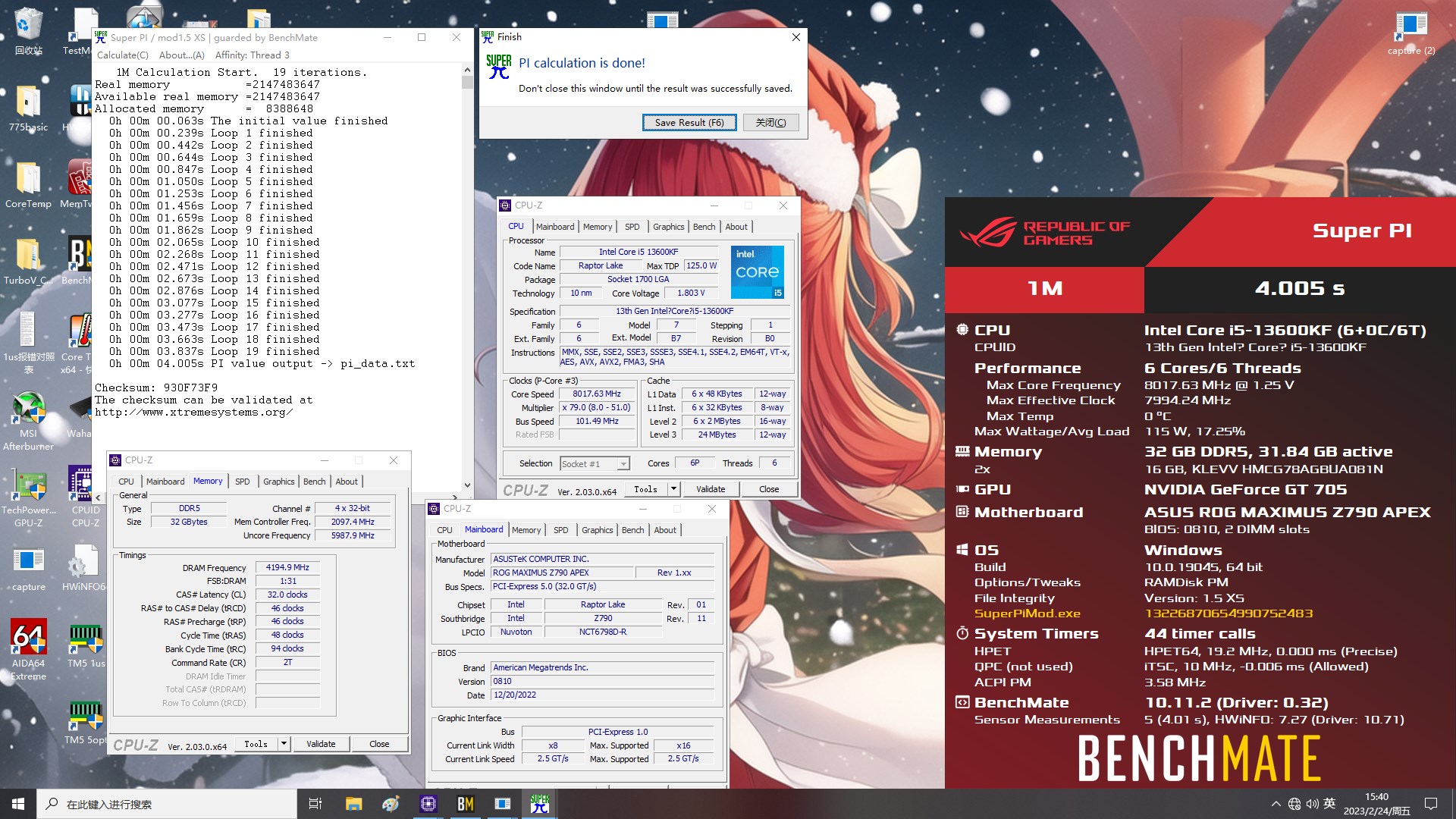Select CAS# Latency 32.0 clocks value
Viewport: 1456px width, 819px height.
287,595
